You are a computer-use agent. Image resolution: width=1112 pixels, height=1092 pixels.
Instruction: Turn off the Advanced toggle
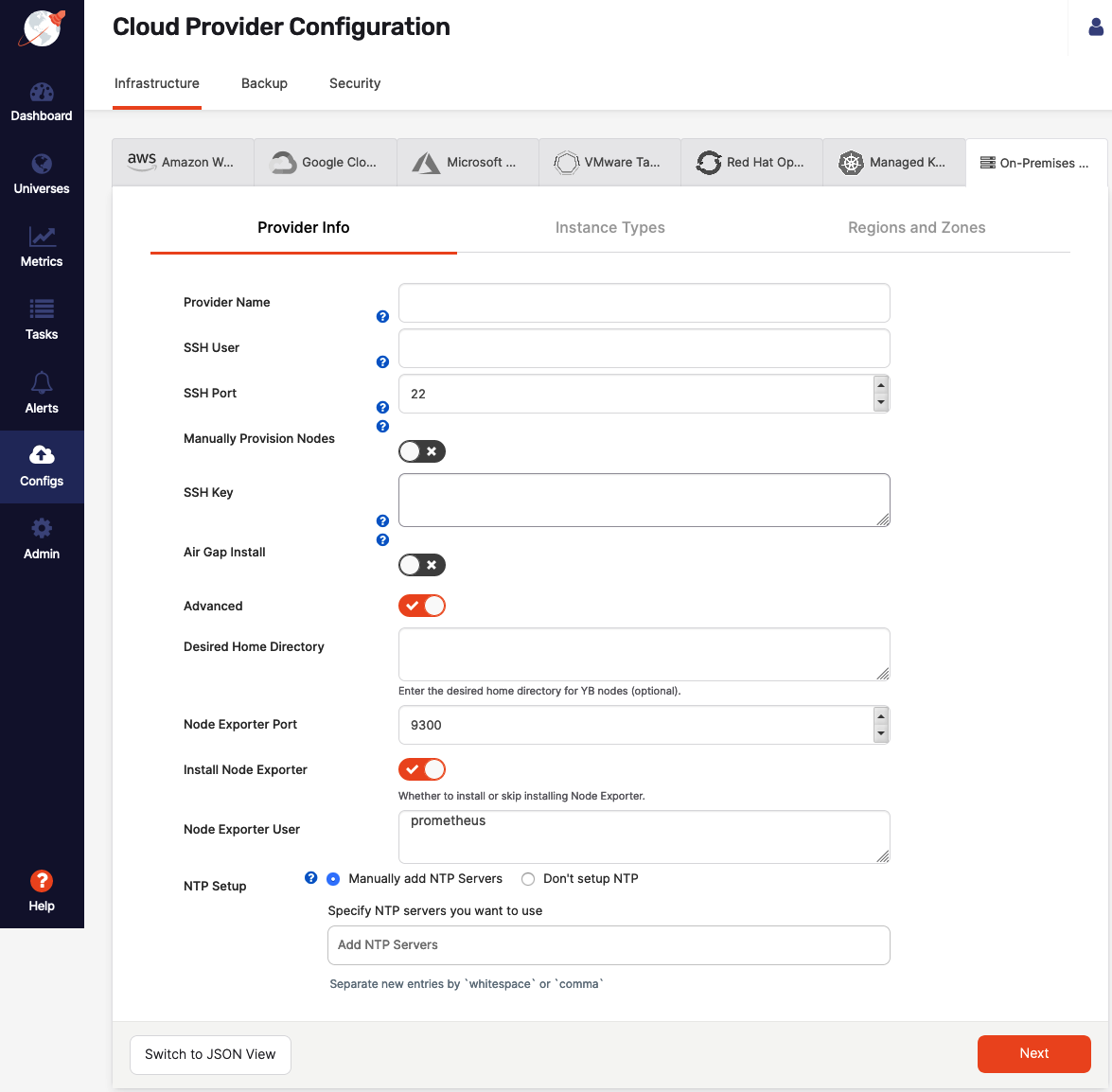coord(421,606)
